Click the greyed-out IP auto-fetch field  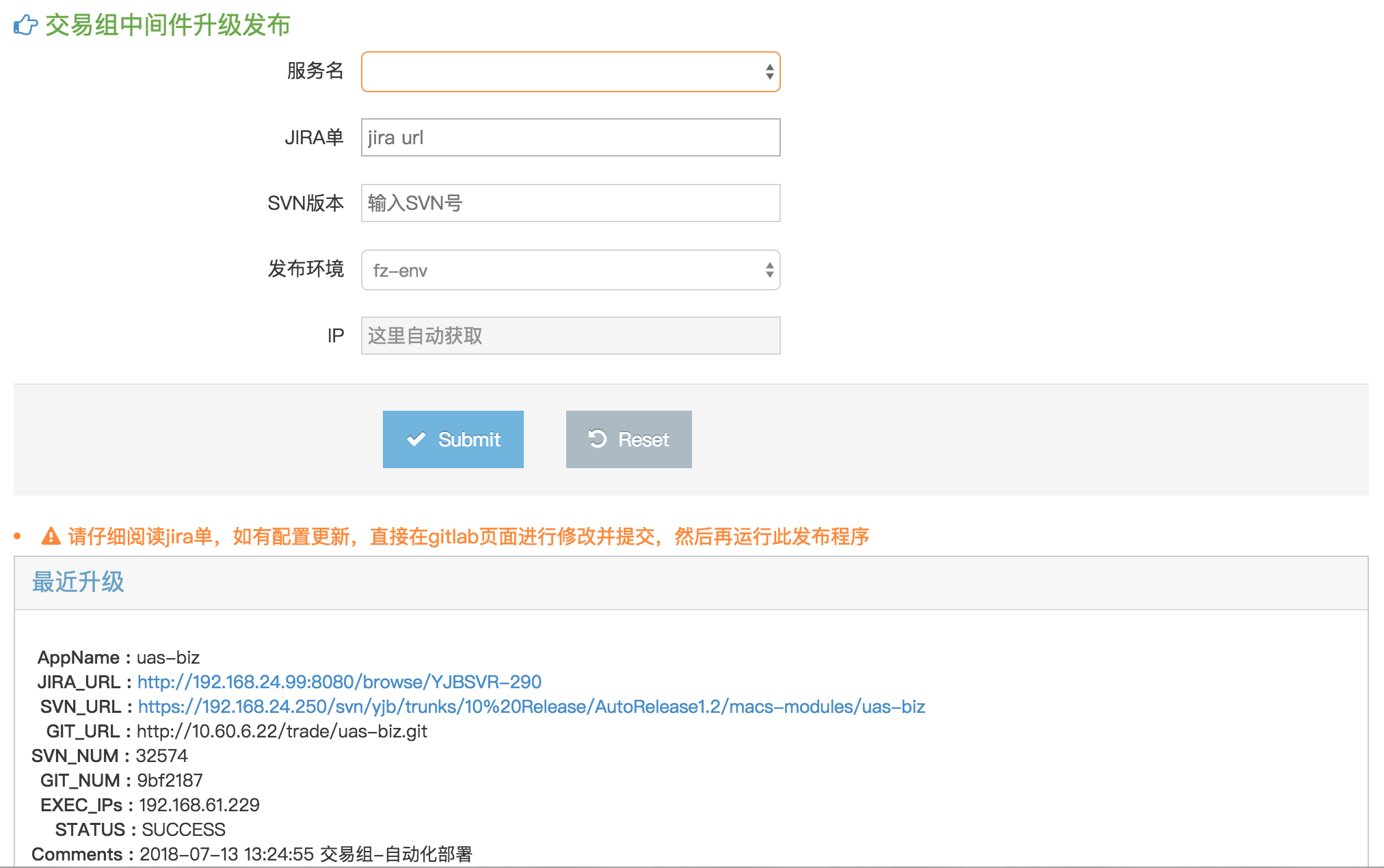coord(570,336)
